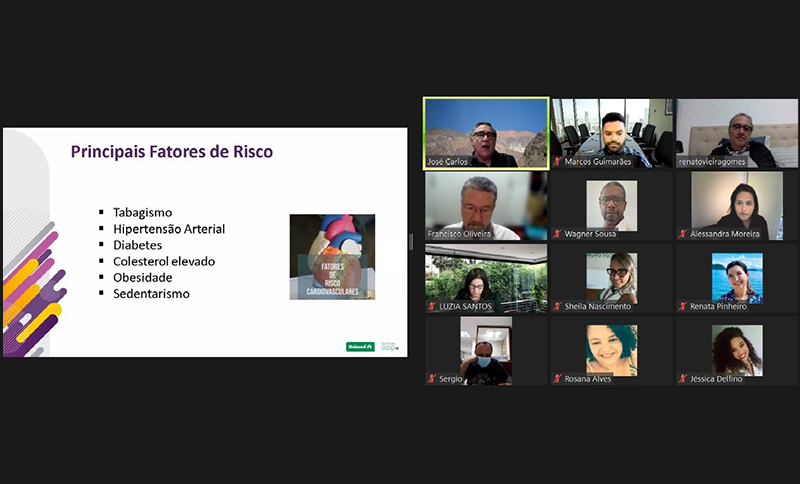The image size is (800, 484).
Task: Click the 'Francisco Oliveira' name label
Action: [x=459, y=234]
